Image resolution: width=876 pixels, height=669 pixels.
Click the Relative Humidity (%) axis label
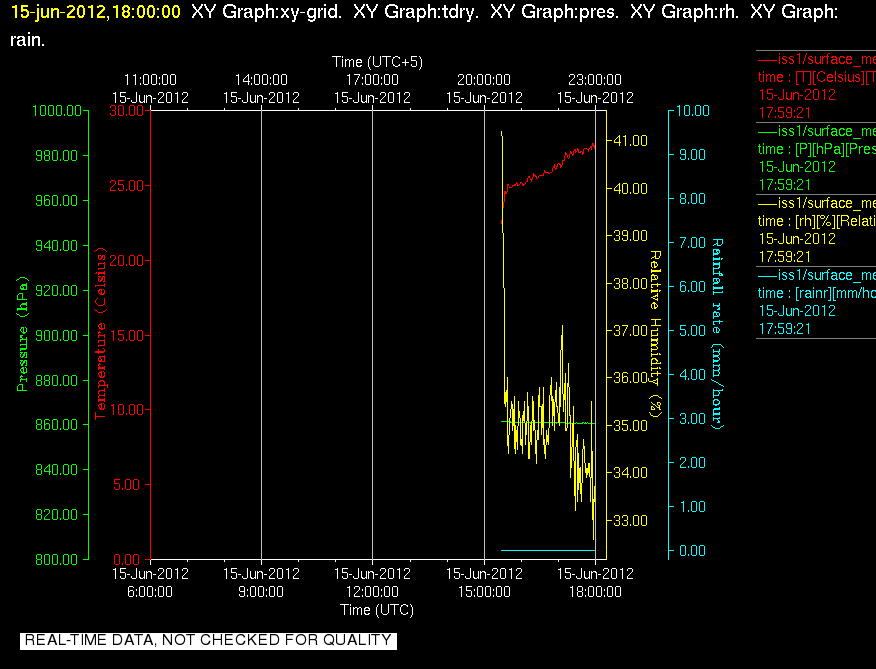(655, 334)
